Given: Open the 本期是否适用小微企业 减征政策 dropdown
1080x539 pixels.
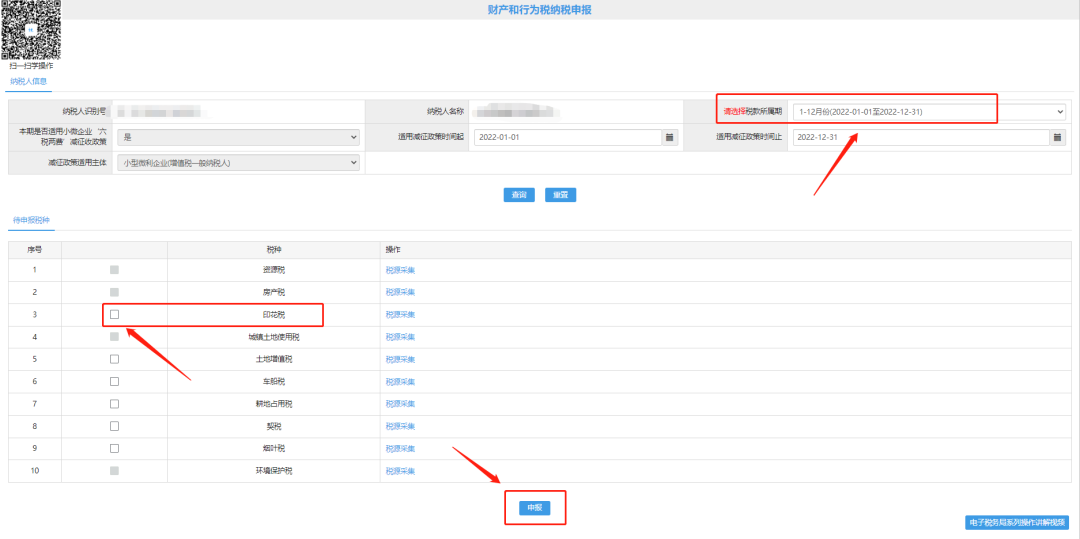Looking at the screenshot, I should 238,137.
